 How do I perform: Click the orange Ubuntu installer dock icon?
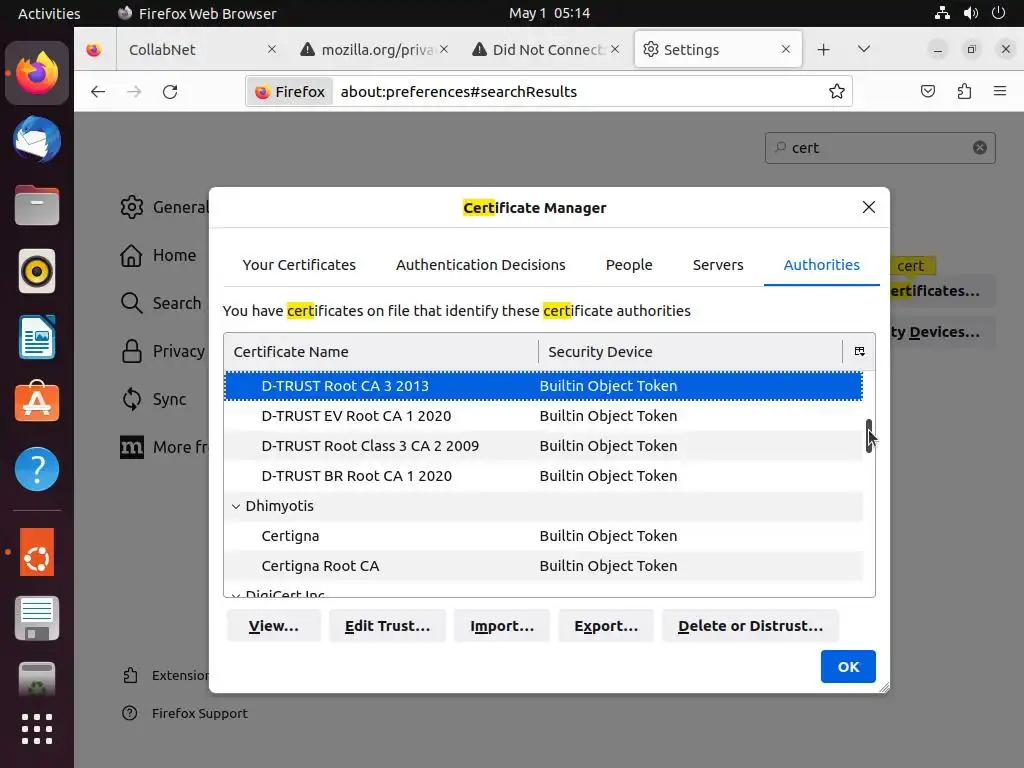[x=37, y=552]
